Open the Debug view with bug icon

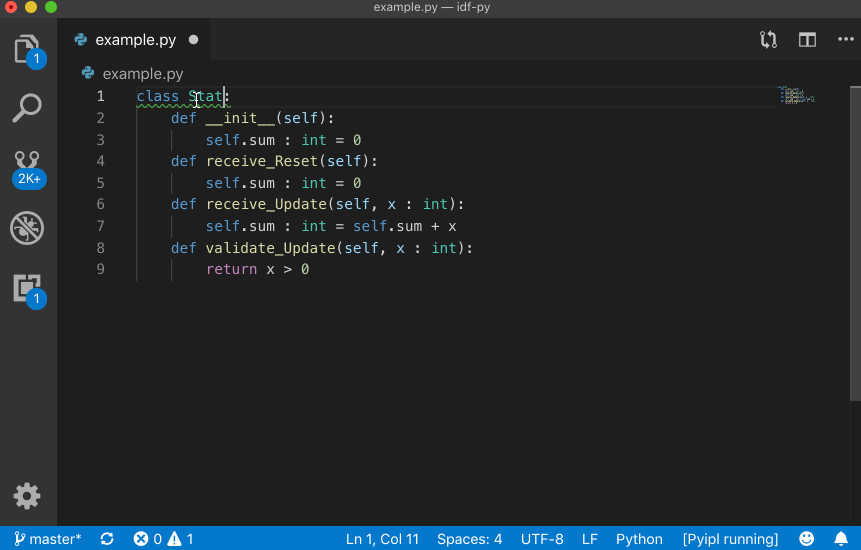[x=27, y=228]
